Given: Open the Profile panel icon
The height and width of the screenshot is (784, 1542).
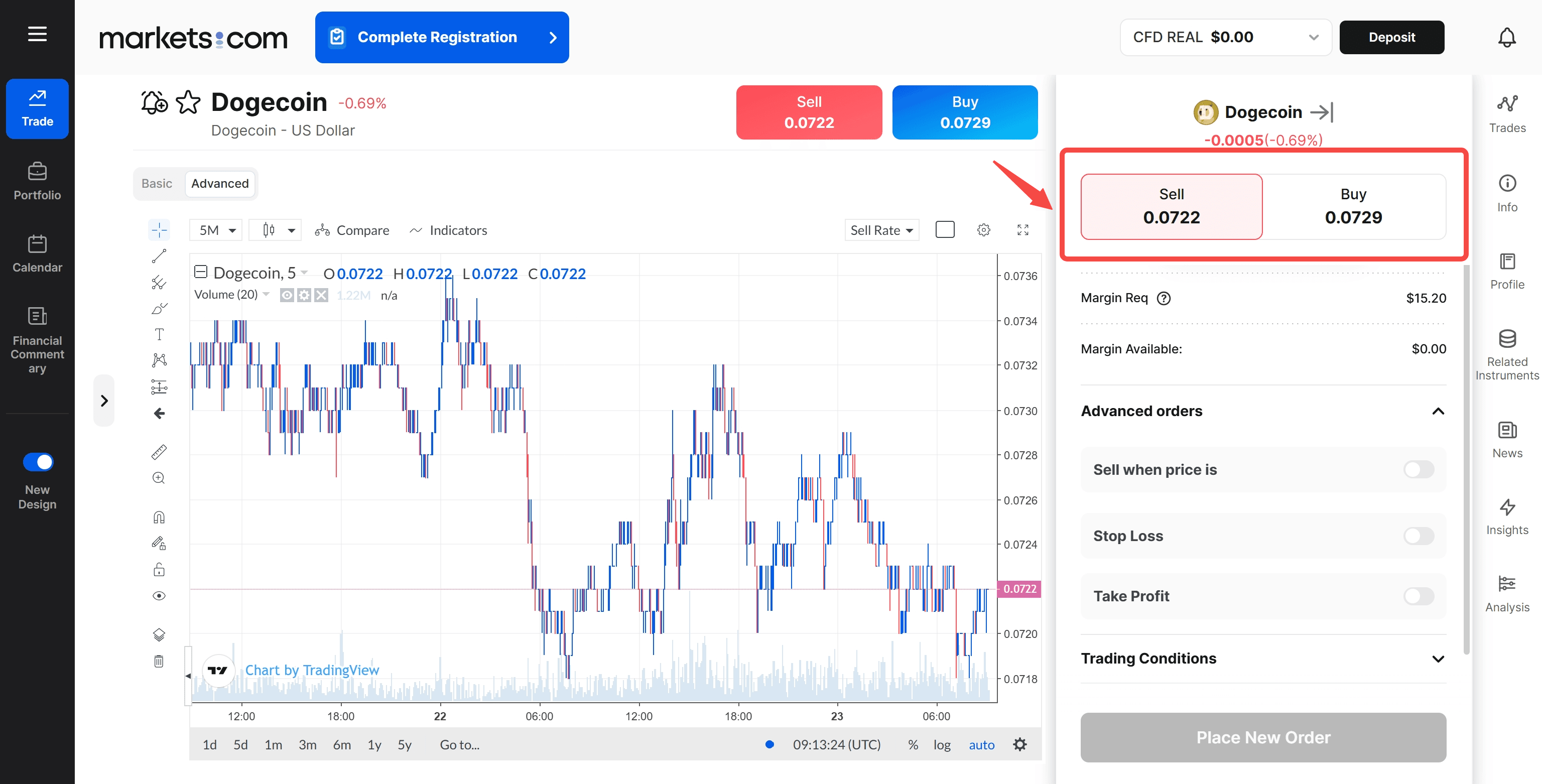Looking at the screenshot, I should click(1507, 271).
